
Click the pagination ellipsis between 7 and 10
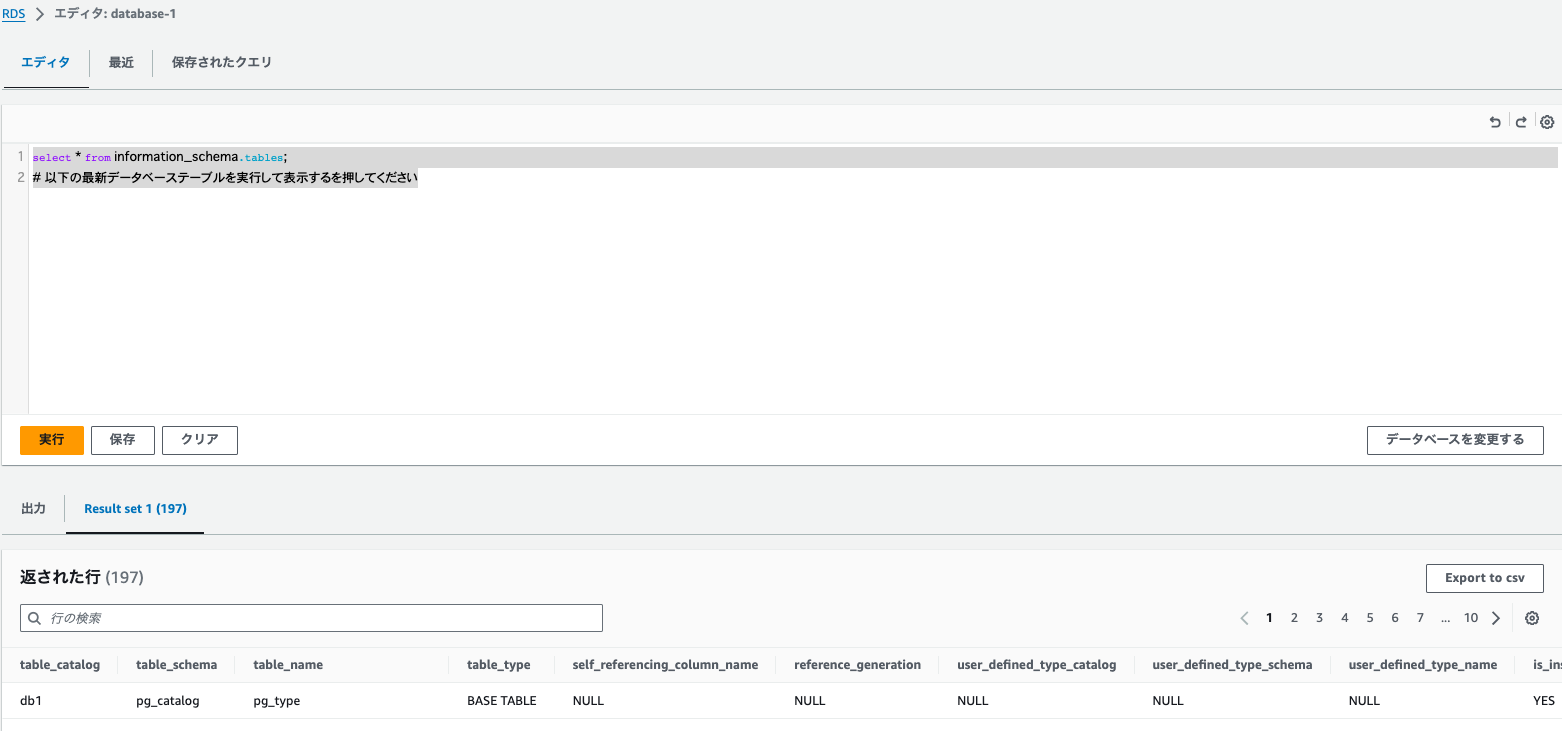coord(1445,618)
